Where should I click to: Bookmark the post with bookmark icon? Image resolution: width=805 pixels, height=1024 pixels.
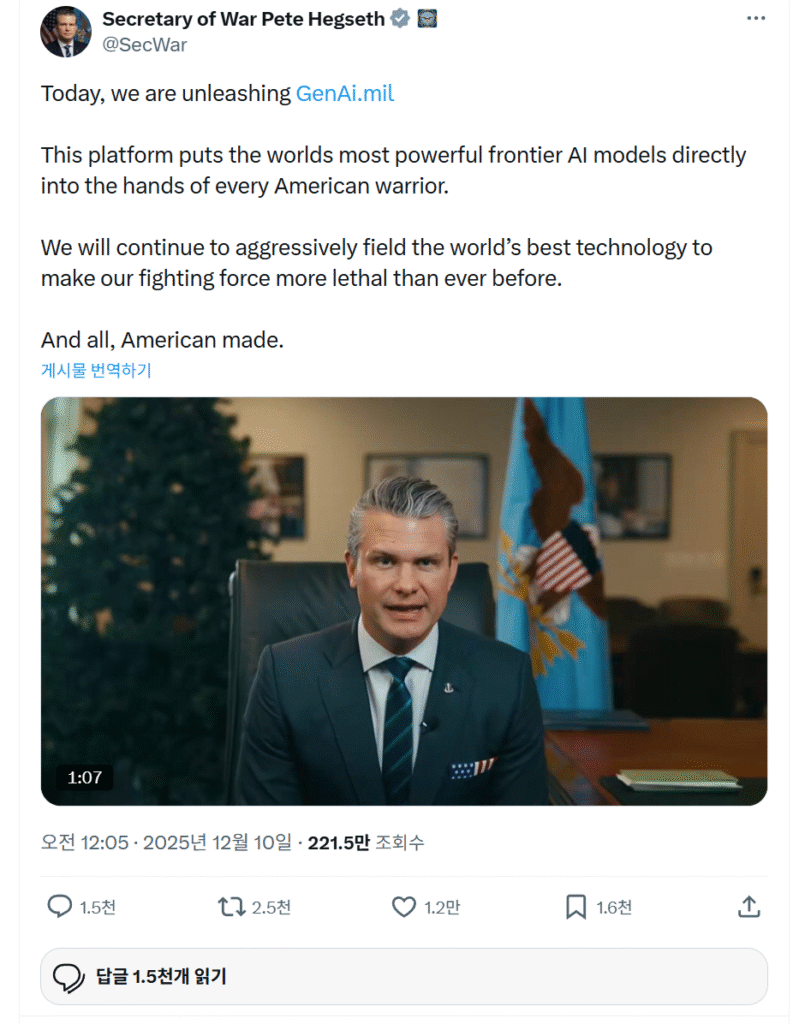click(576, 907)
